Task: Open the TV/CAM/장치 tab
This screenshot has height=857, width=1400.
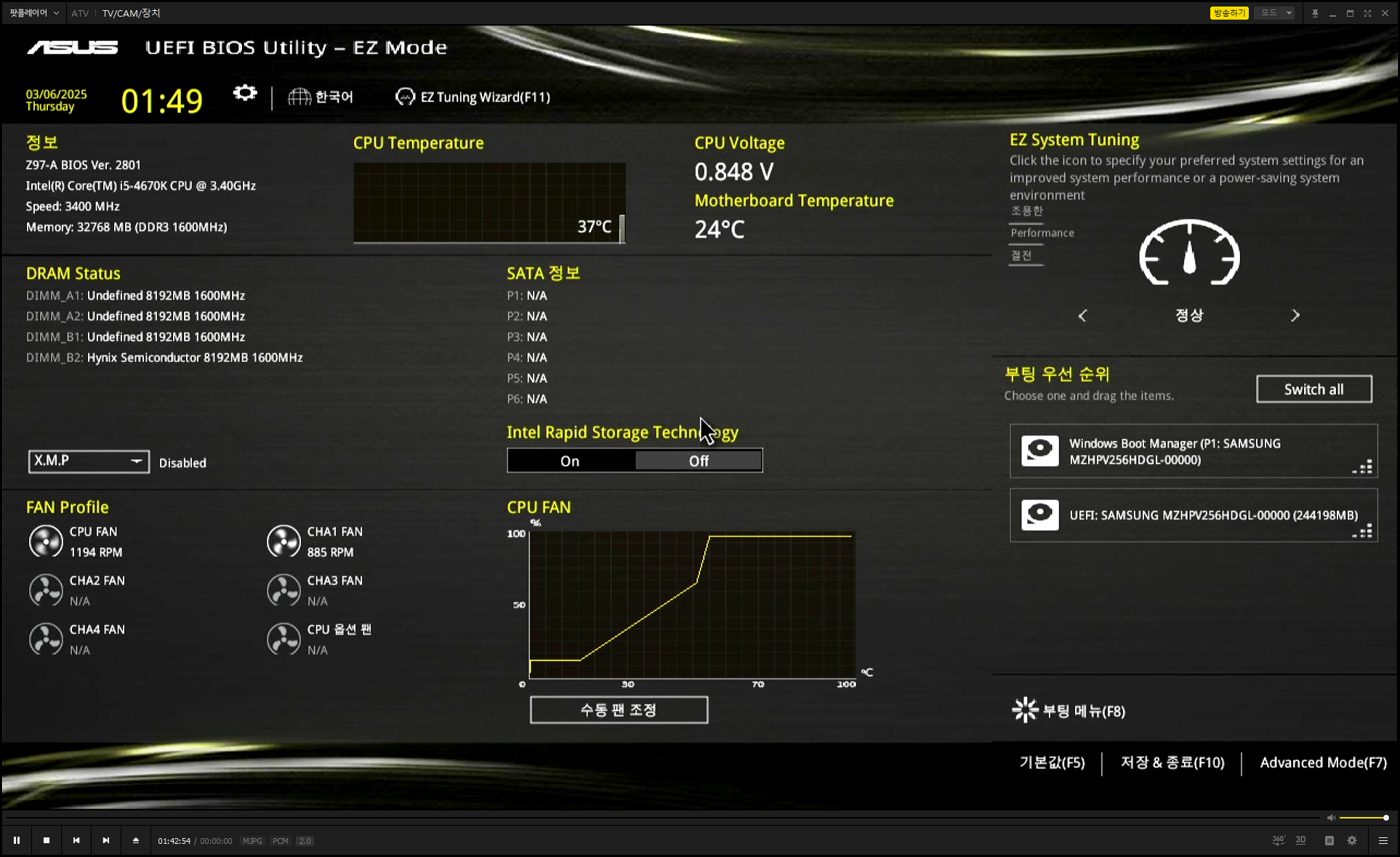Action: 131,13
